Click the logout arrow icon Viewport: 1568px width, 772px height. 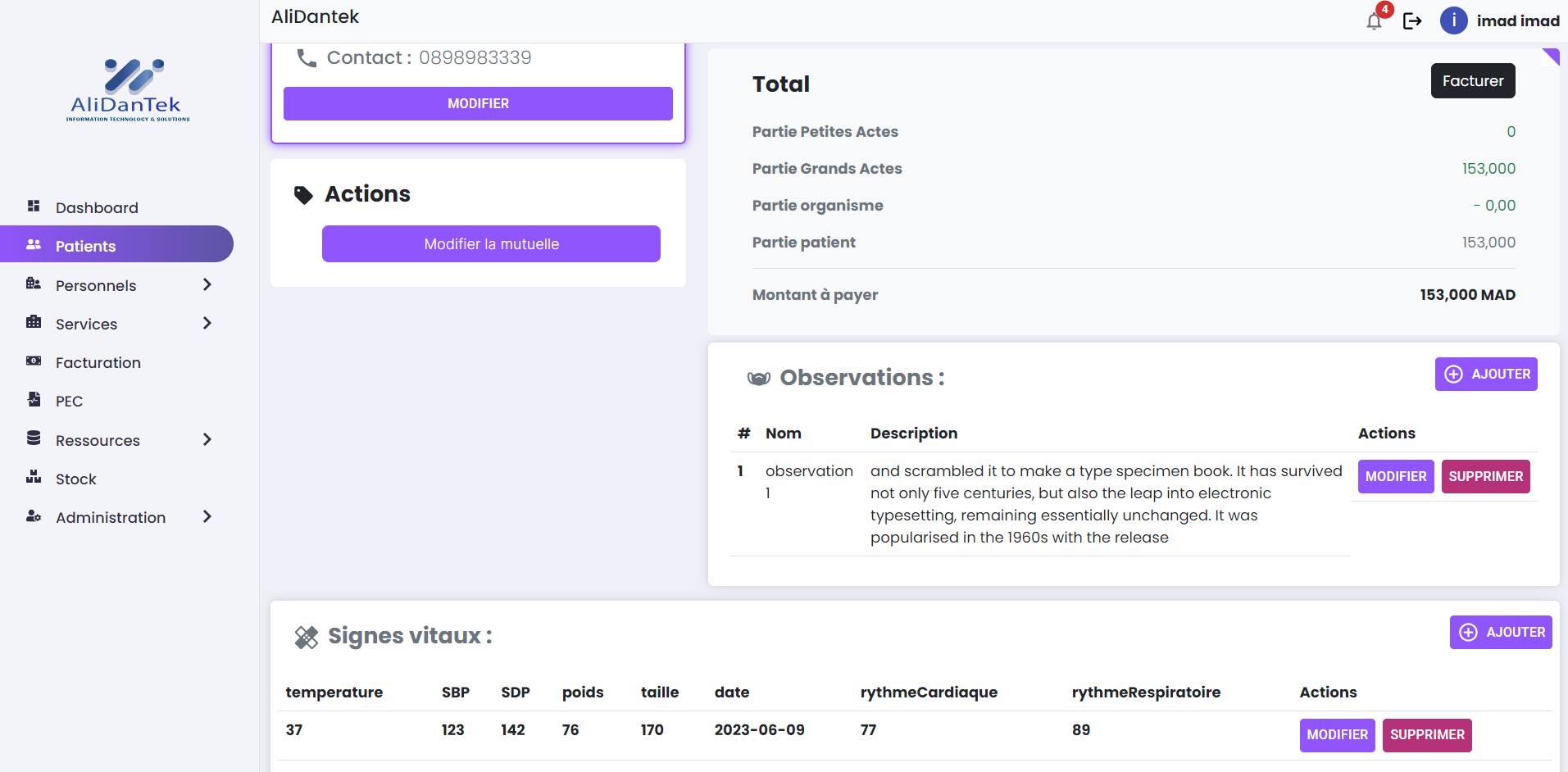[x=1412, y=21]
